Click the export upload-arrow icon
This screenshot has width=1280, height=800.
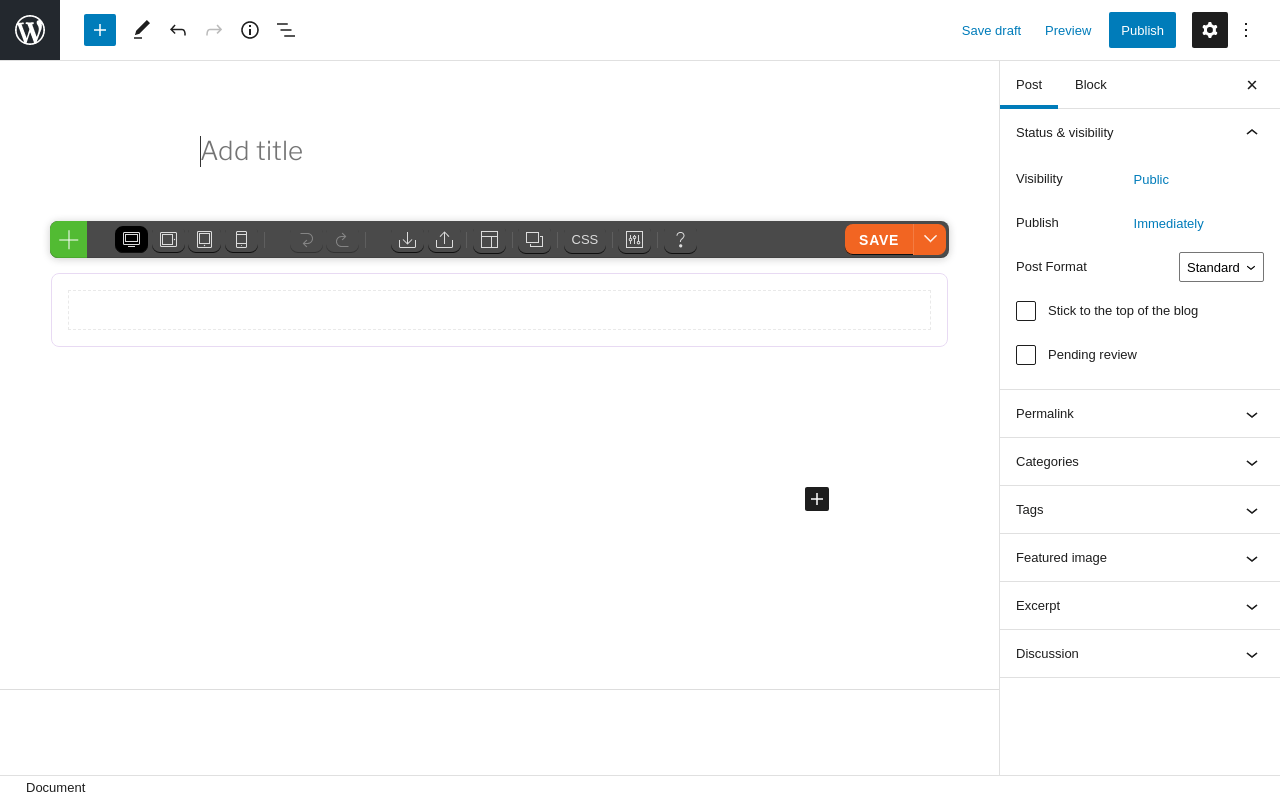(x=444, y=239)
